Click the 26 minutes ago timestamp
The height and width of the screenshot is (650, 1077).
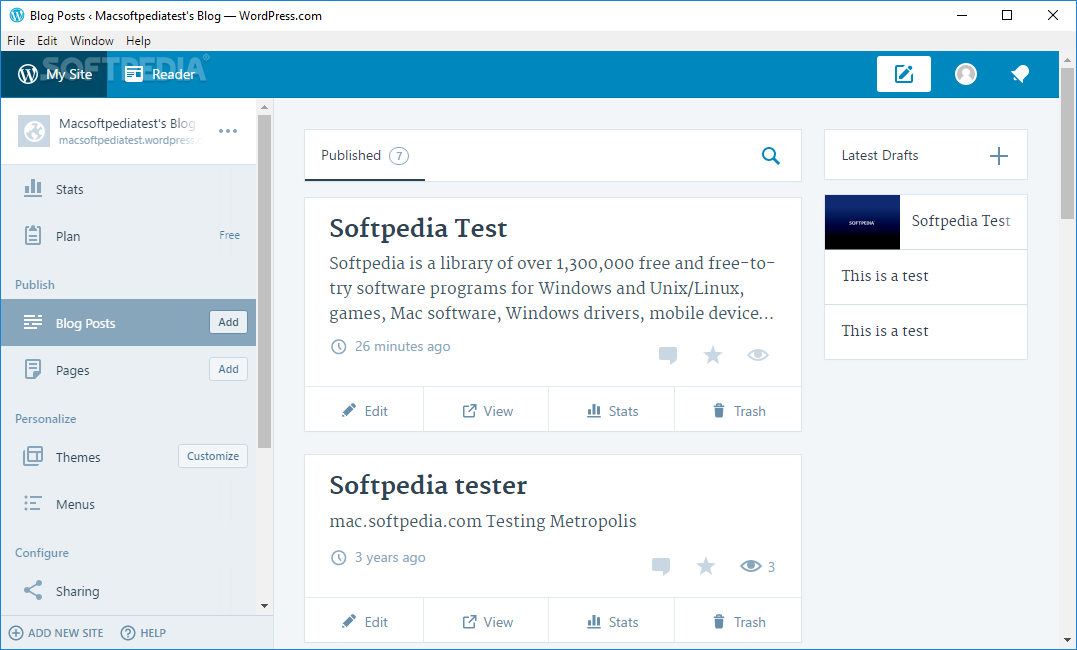[403, 346]
